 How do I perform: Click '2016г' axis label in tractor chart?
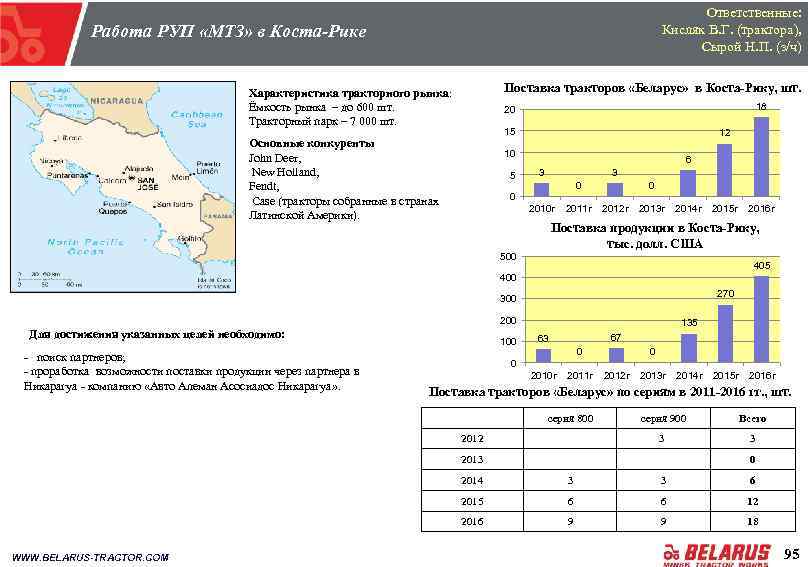[761, 208]
